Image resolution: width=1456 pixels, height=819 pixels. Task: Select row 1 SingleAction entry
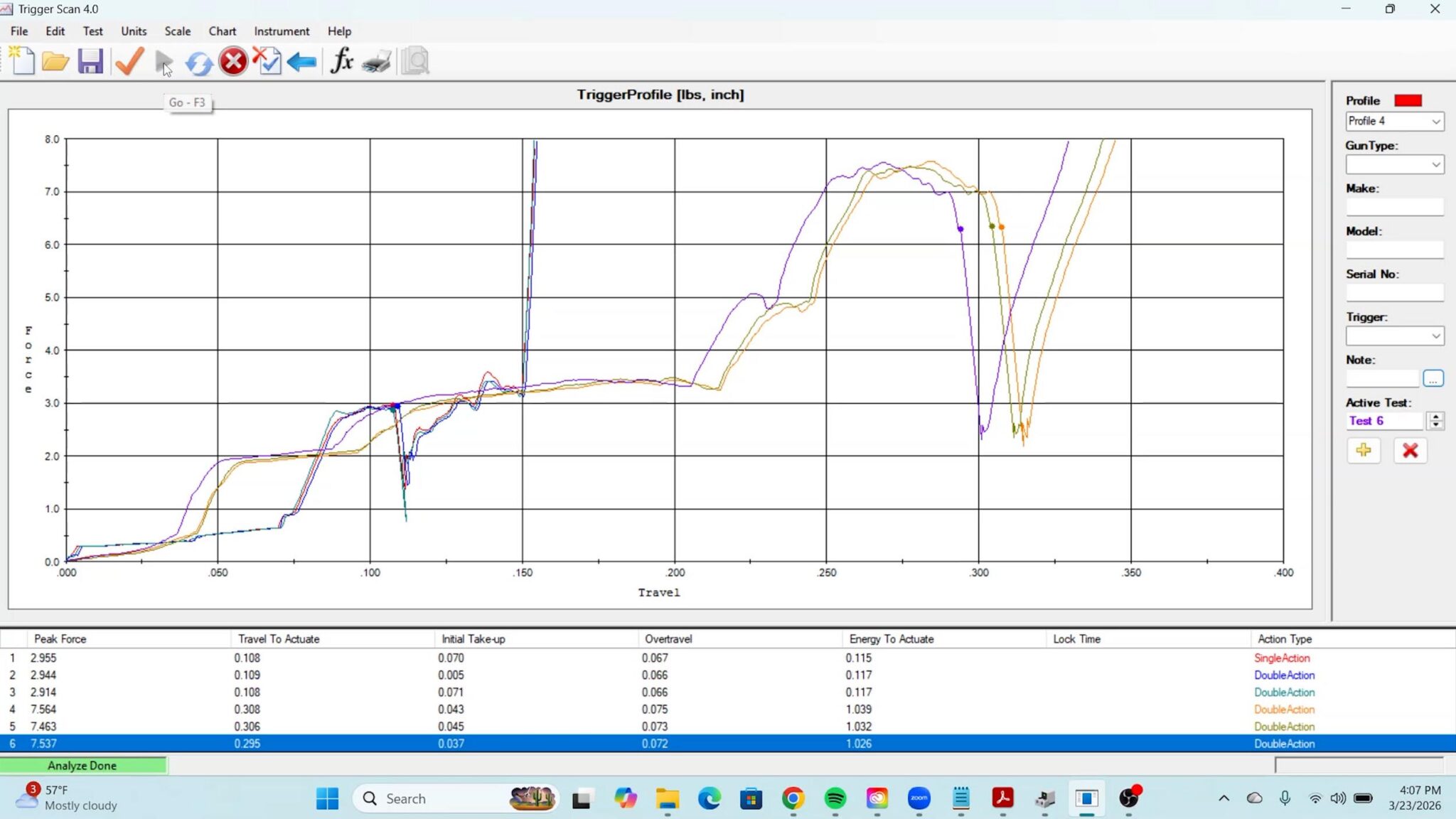tap(728, 658)
